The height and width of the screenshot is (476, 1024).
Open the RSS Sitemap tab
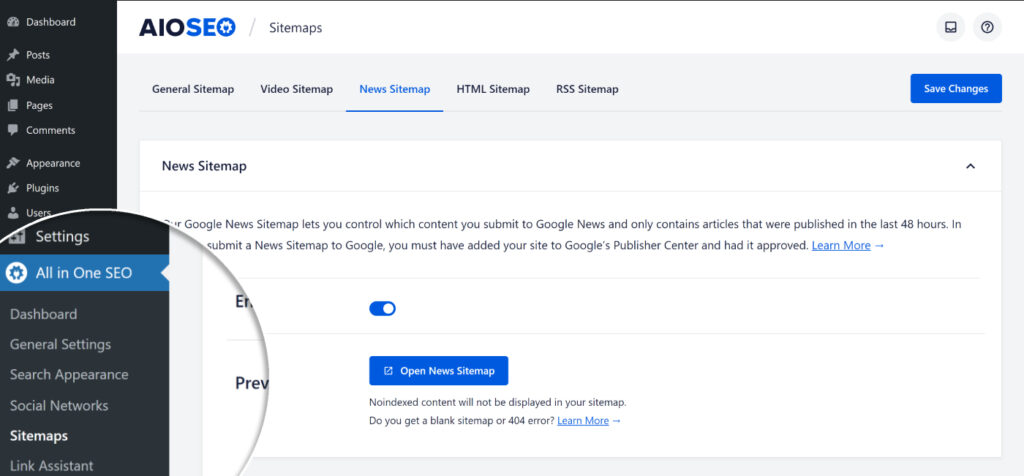pyautogui.click(x=587, y=89)
